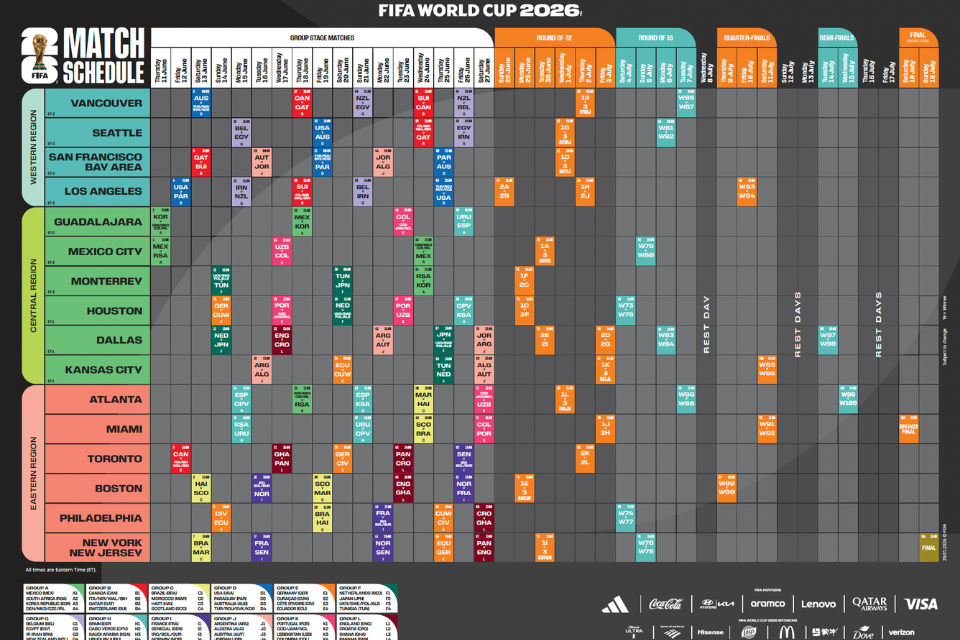The width and height of the screenshot is (960, 640).
Task: Click the Final match cell in New York row
Action: [929, 547]
